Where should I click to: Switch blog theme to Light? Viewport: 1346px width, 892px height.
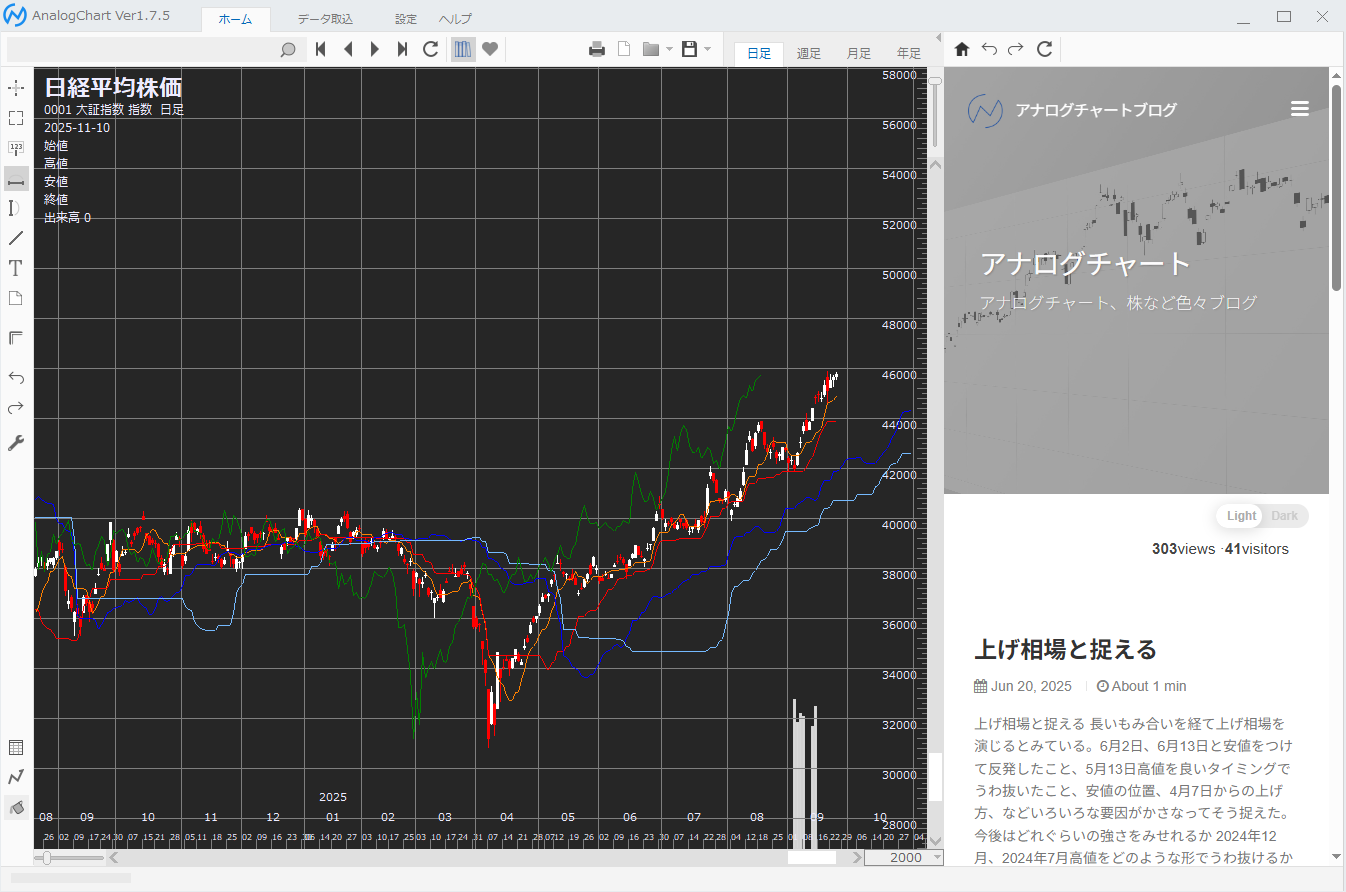[1241, 516]
